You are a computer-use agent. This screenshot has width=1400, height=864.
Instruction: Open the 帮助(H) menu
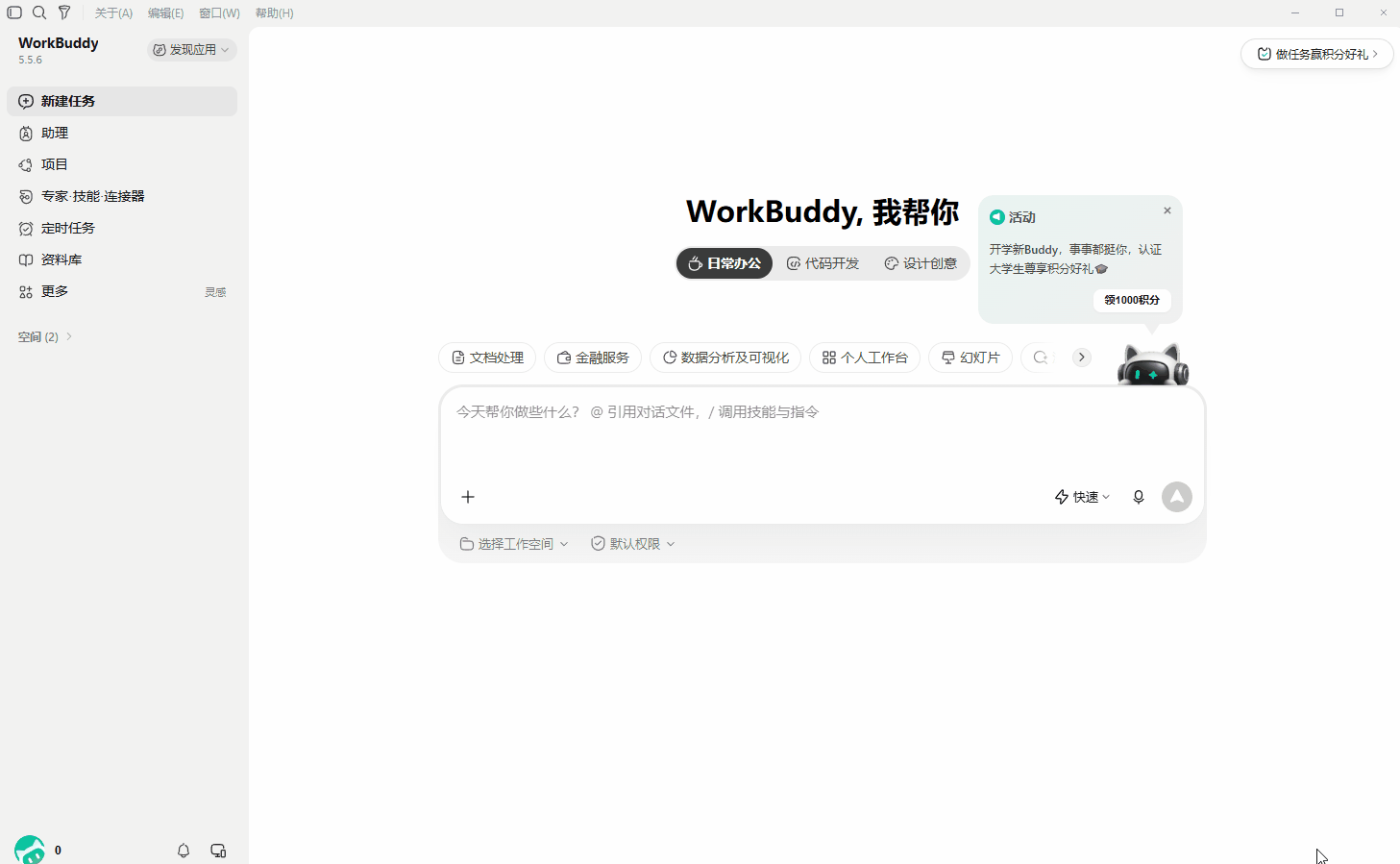275,13
